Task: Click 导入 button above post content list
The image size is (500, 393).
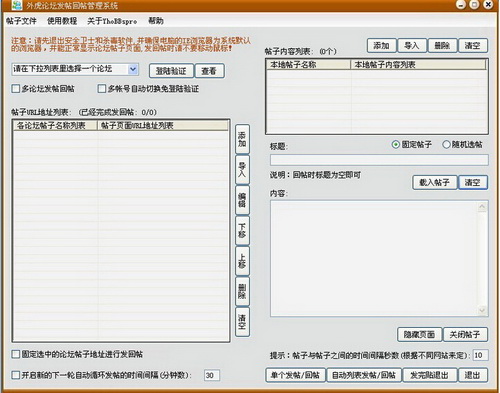Action: 412,45
